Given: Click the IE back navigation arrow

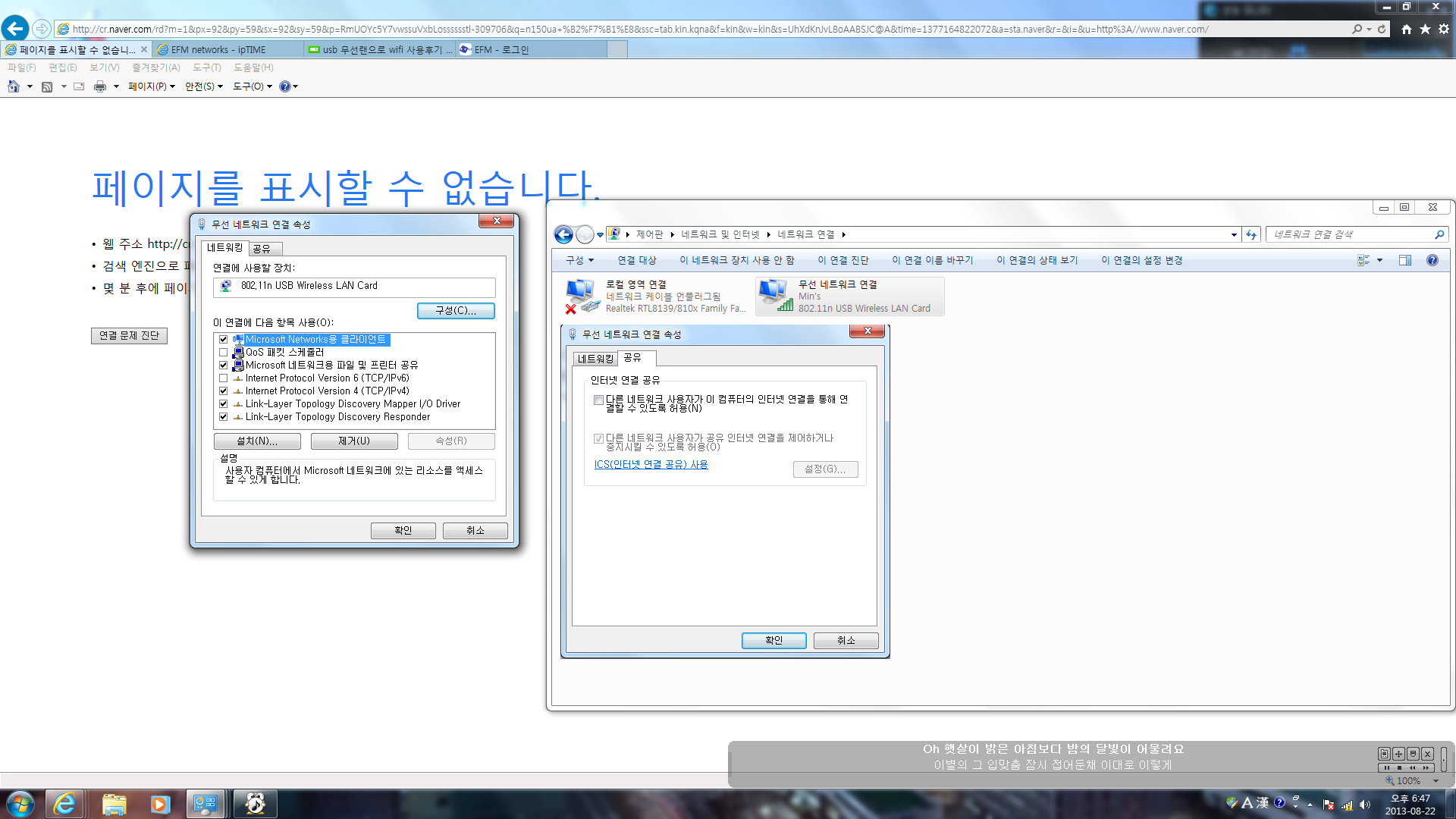Looking at the screenshot, I should pos(15,29).
